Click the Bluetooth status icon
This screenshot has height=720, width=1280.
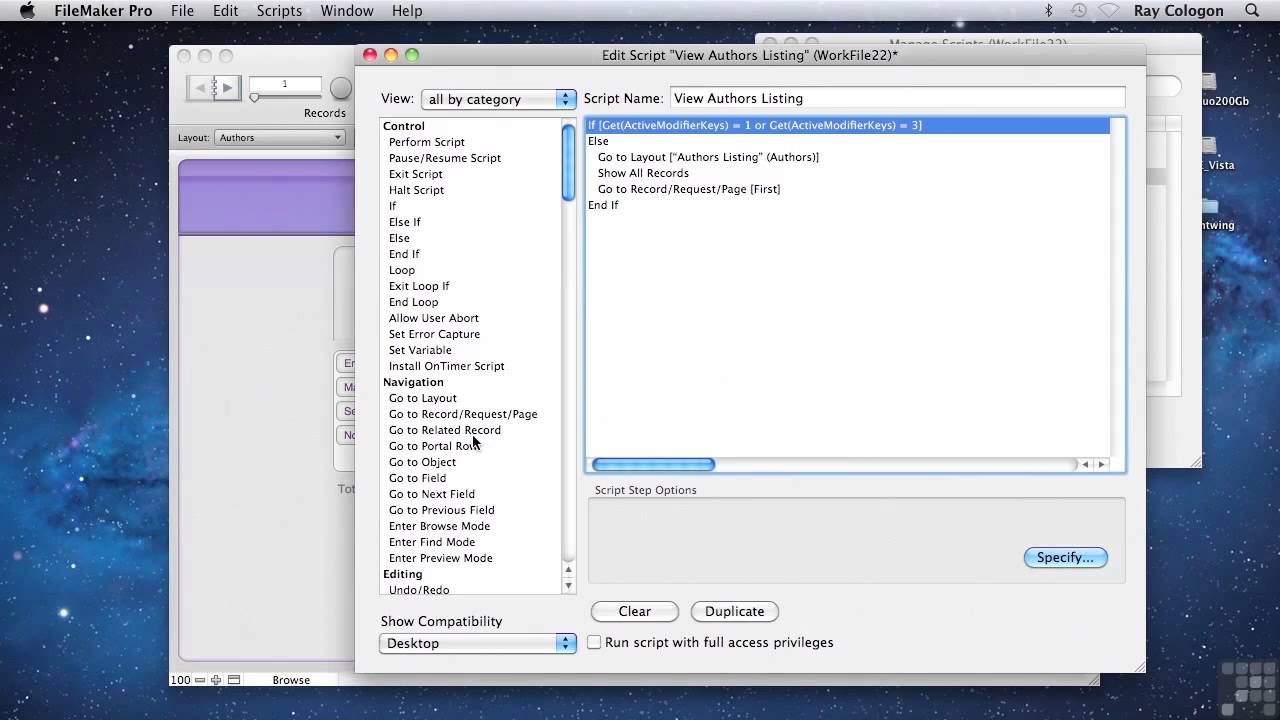pyautogui.click(x=1049, y=11)
